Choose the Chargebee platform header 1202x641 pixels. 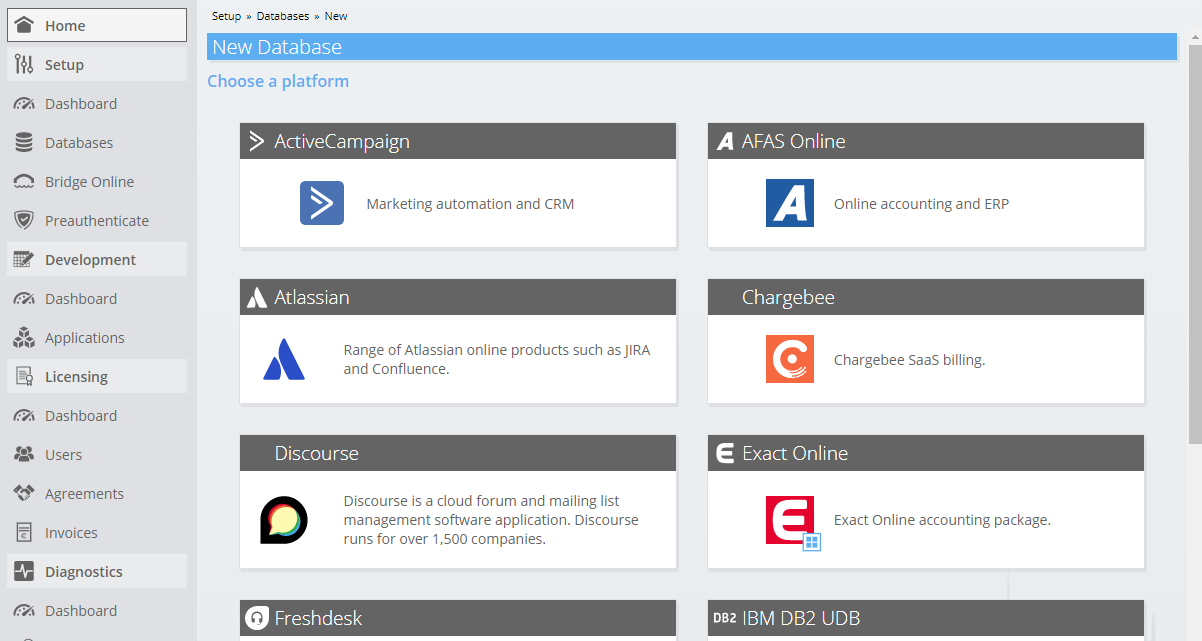[x=926, y=297]
